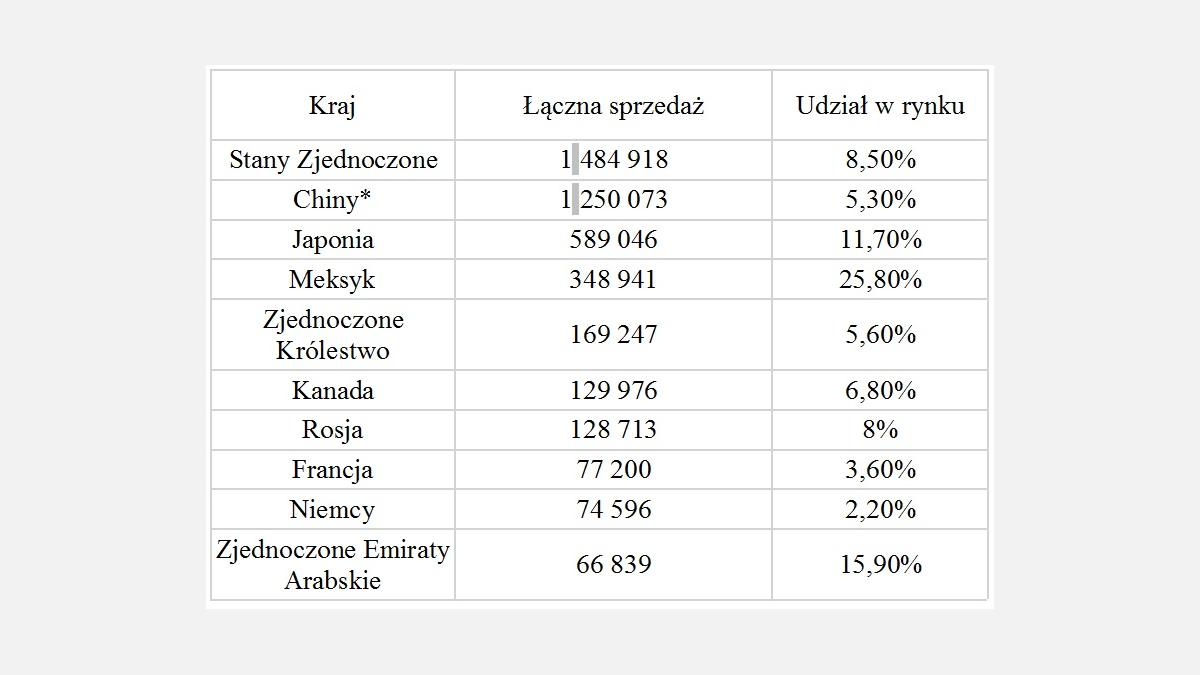Select the "Stany Zjednoczone" cell
The image size is (1200, 675).
pos(333,160)
